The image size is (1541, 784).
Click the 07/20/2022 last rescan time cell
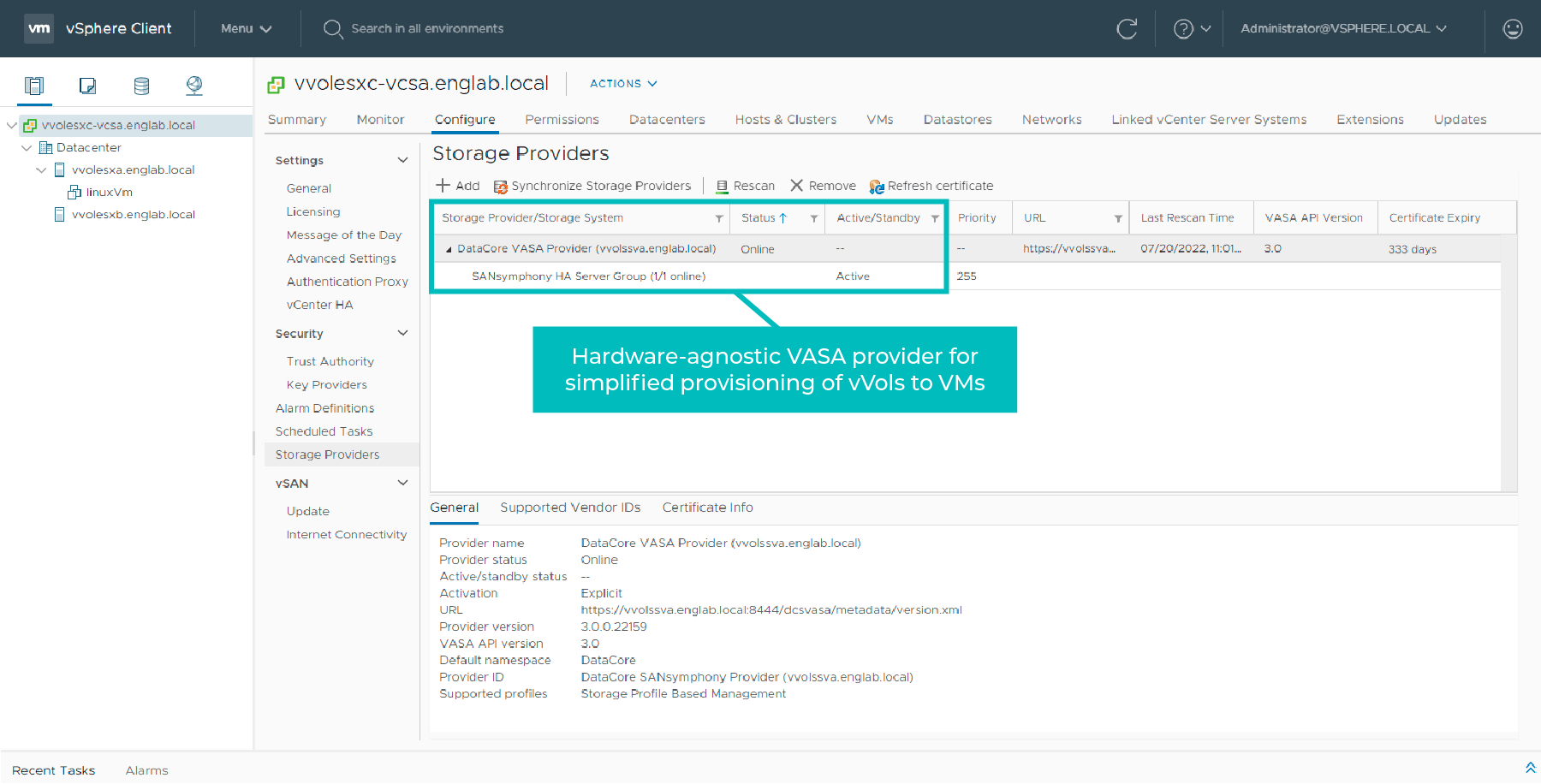1191,249
